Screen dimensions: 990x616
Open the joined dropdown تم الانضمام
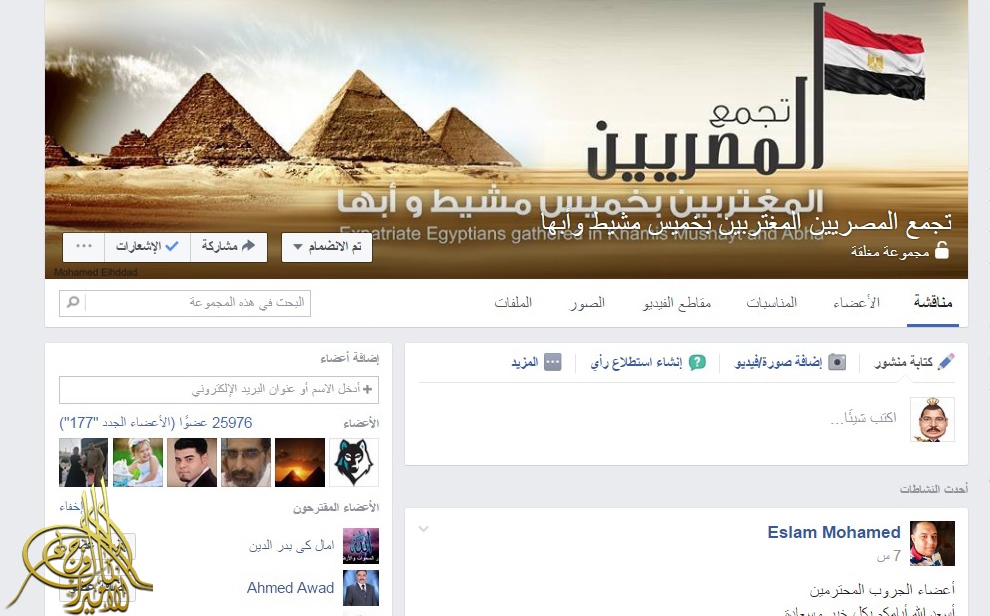pos(326,247)
